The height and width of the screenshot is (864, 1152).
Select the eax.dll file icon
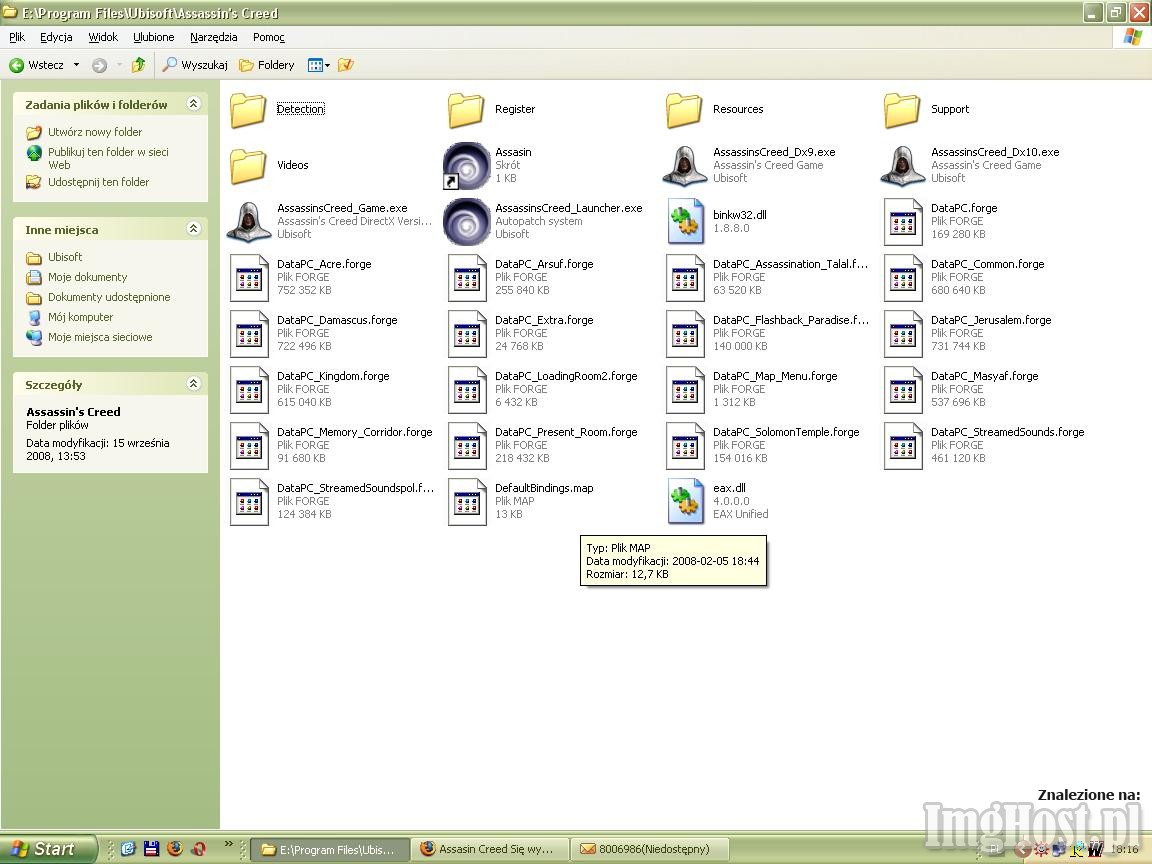(685, 501)
